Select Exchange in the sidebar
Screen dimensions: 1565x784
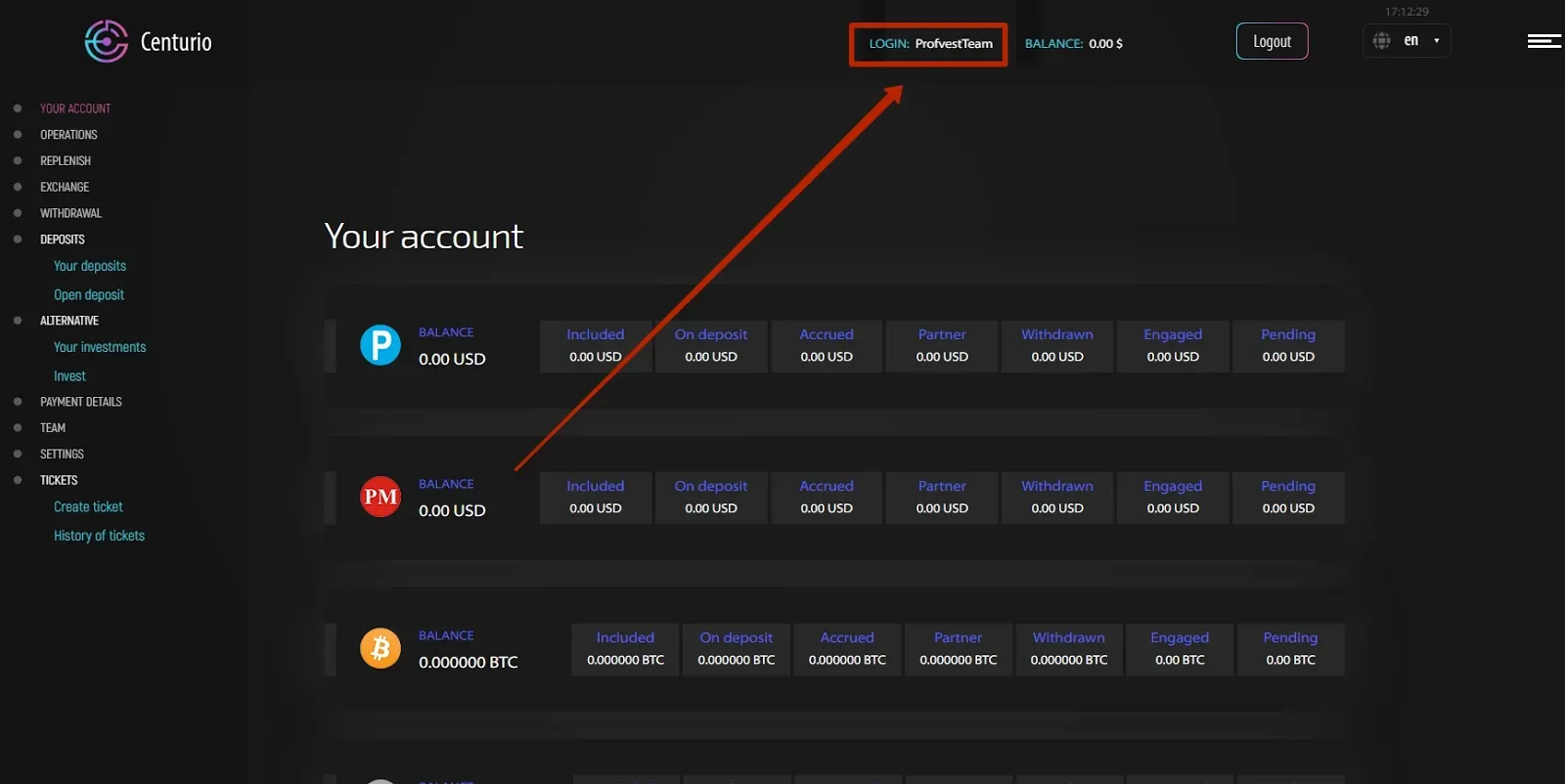(x=65, y=187)
